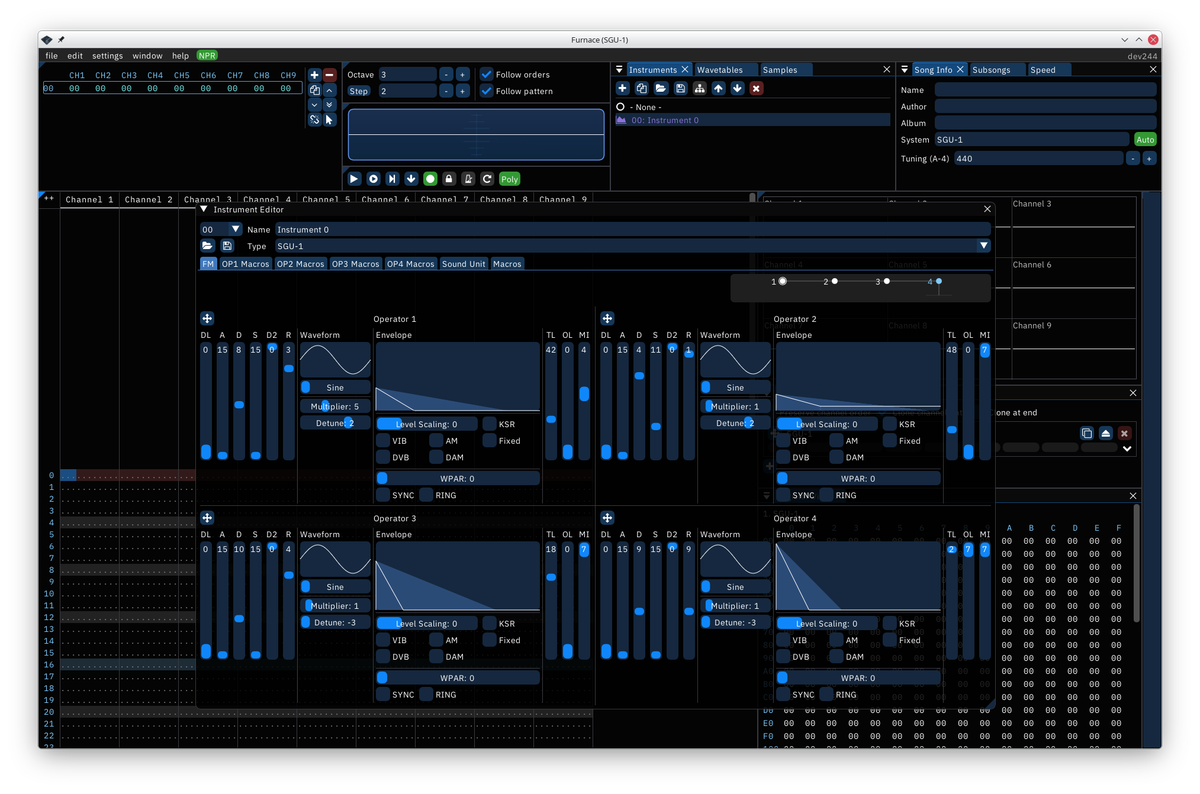Image resolution: width=1200 pixels, height=794 pixels.
Task: Enable RING checkbox for Operator 4
Action: 826,695
